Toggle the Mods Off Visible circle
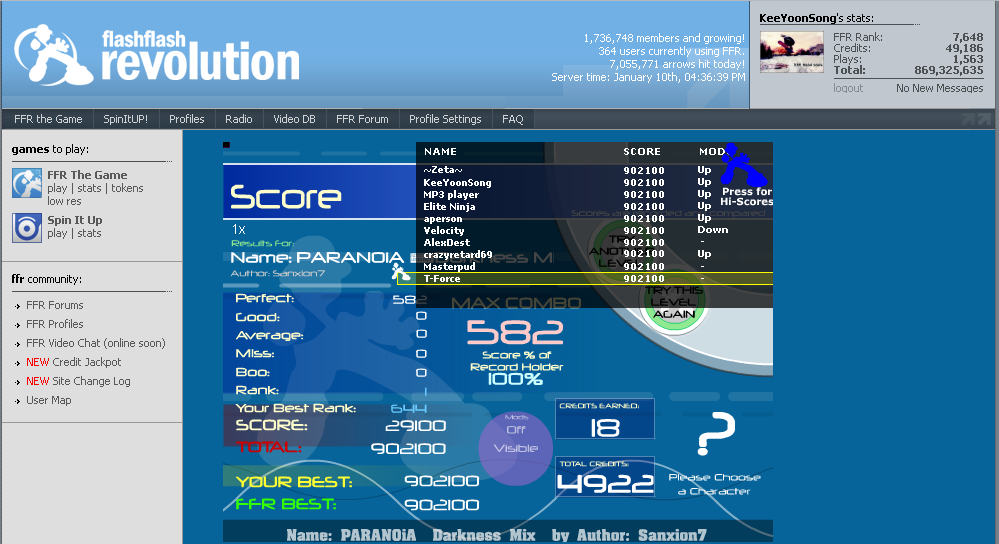 pos(516,439)
